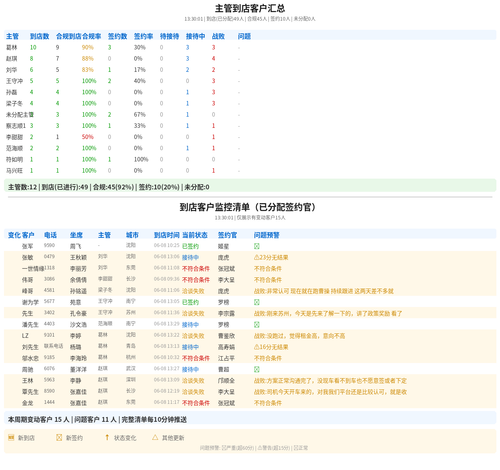Click the 战败 column header
The image size is (500, 470).
218,36
